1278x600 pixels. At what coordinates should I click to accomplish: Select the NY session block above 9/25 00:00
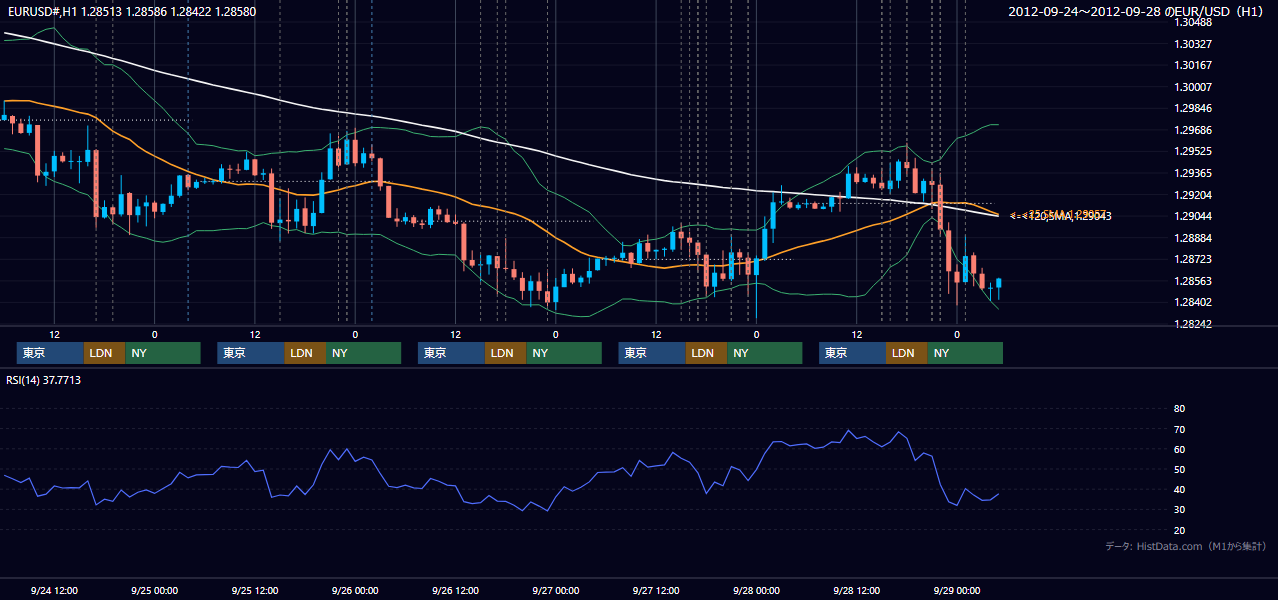[x=163, y=353]
